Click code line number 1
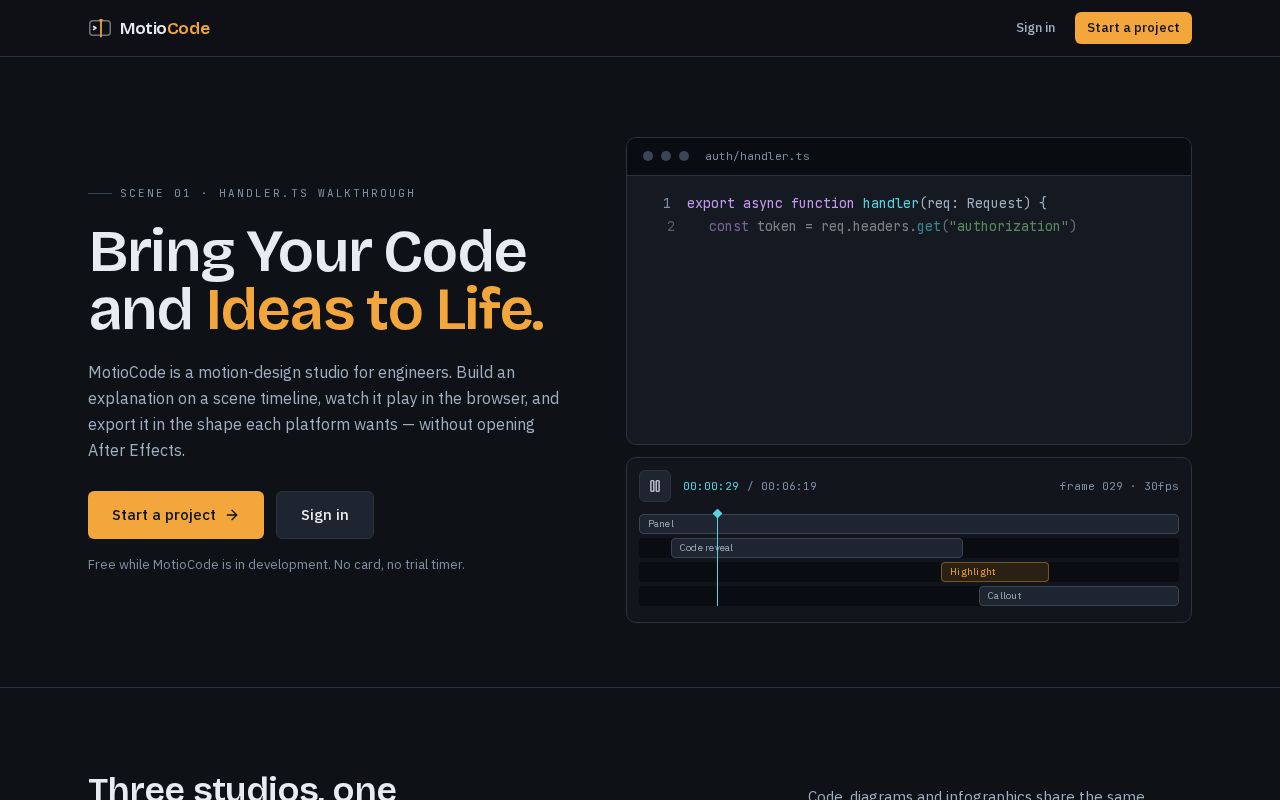 point(667,203)
